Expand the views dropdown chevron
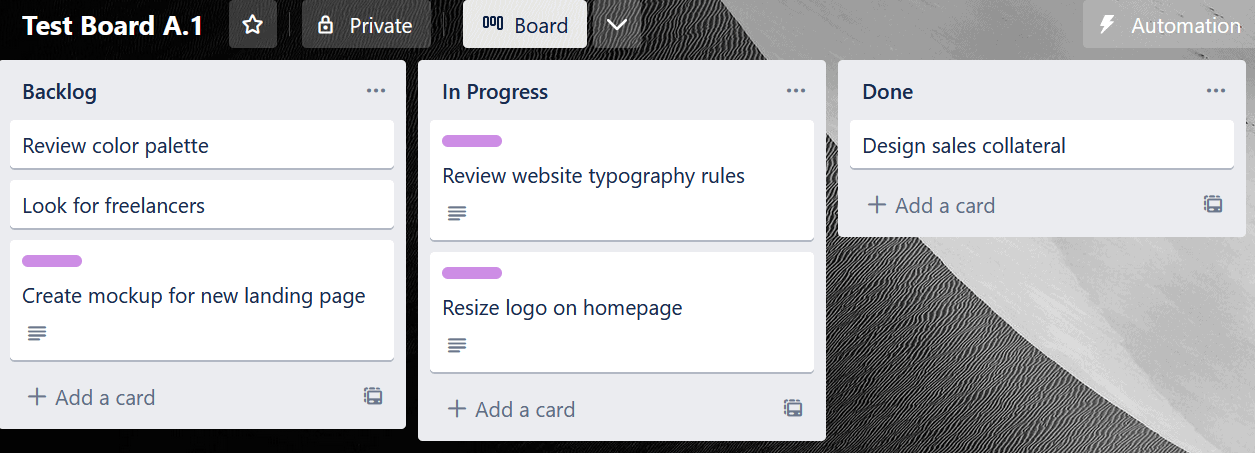The height and width of the screenshot is (453, 1255). [x=617, y=25]
